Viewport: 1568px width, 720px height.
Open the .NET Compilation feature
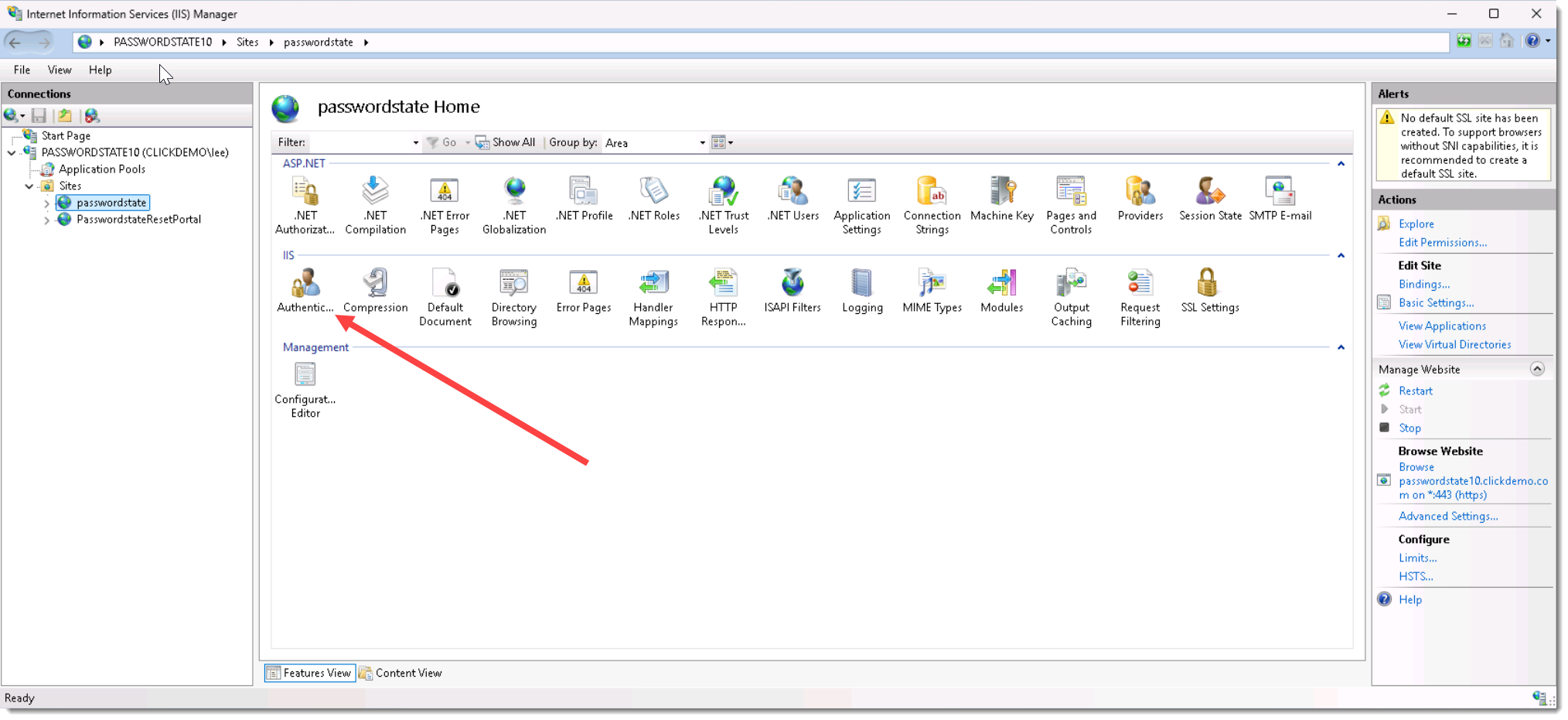pyautogui.click(x=375, y=205)
